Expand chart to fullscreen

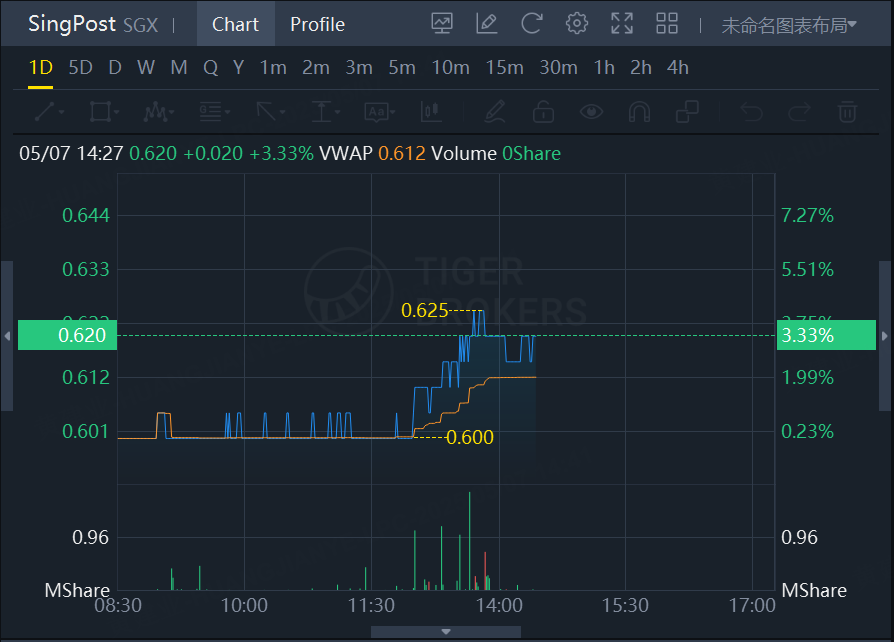coord(621,24)
